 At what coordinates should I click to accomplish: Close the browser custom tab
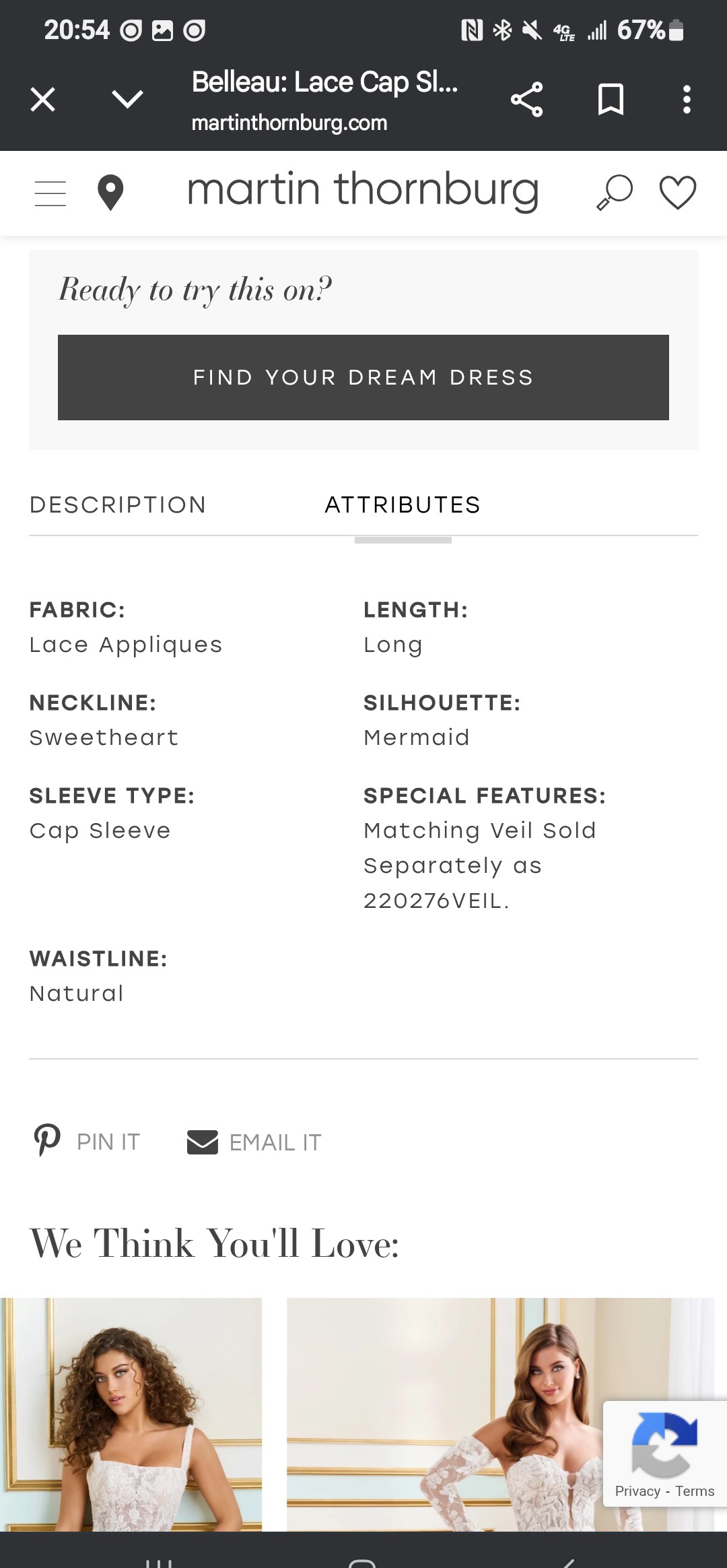42,100
